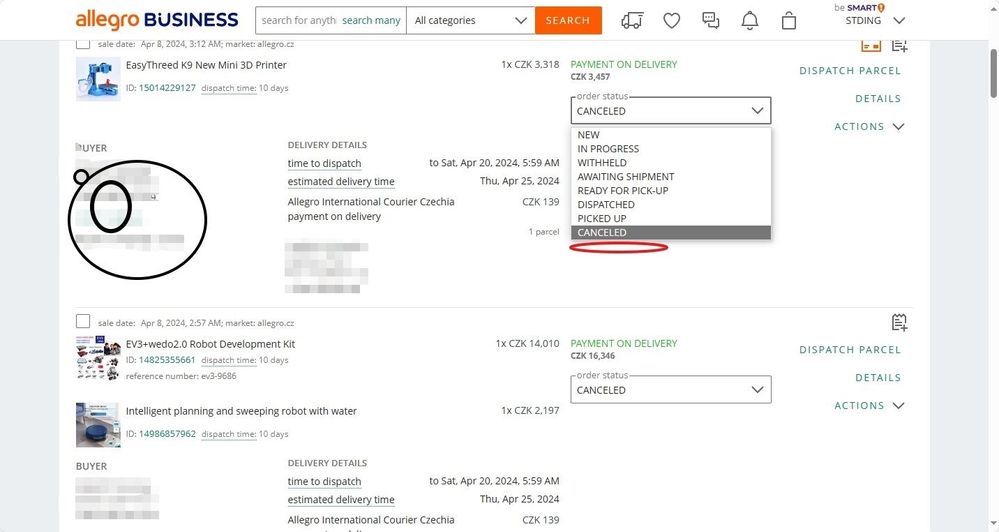The height and width of the screenshot is (532, 999).
Task: Select checkbox for Apr 8 2:57 AM order
Action: (x=83, y=320)
